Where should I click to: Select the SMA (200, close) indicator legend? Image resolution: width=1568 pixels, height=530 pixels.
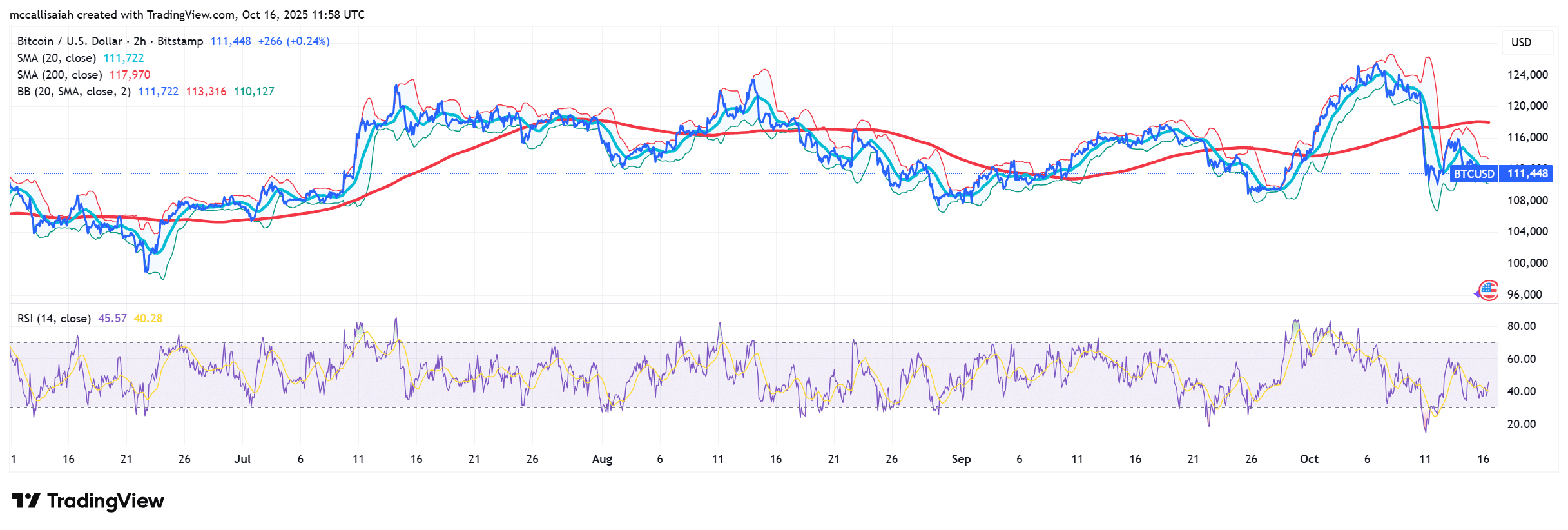pyautogui.click(x=59, y=75)
